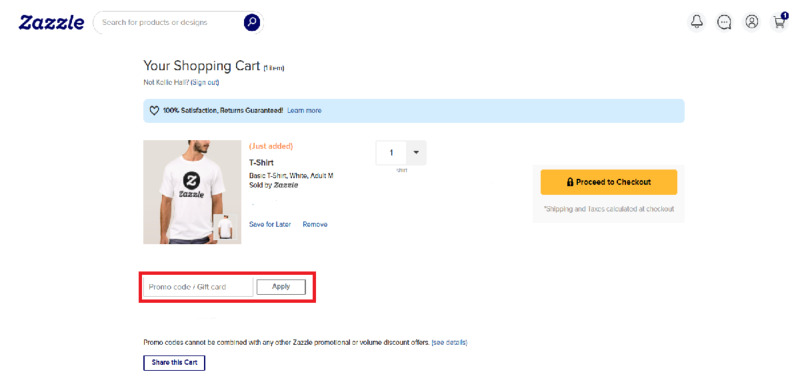Expand the quantity dropdown arrow
798x391 pixels.
point(416,153)
